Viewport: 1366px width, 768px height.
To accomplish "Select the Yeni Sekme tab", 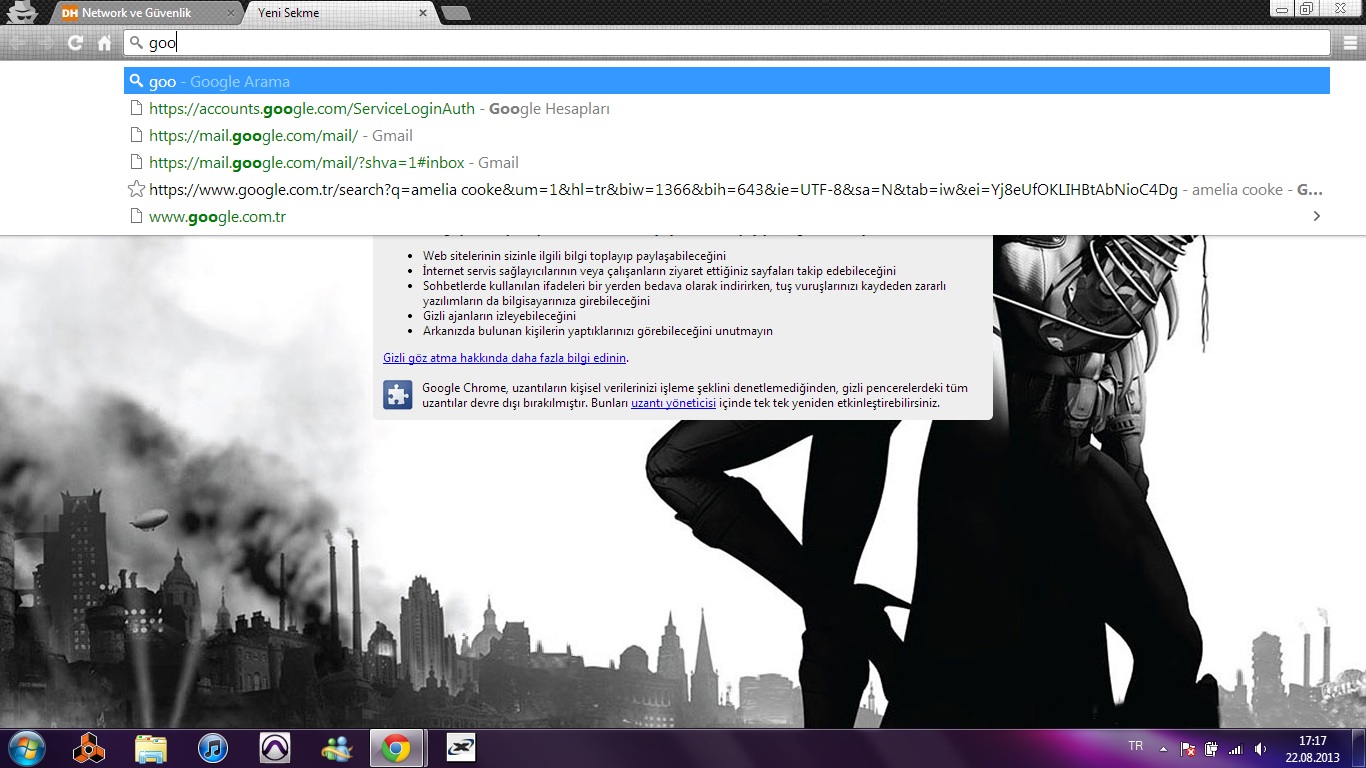I will (x=337, y=13).
